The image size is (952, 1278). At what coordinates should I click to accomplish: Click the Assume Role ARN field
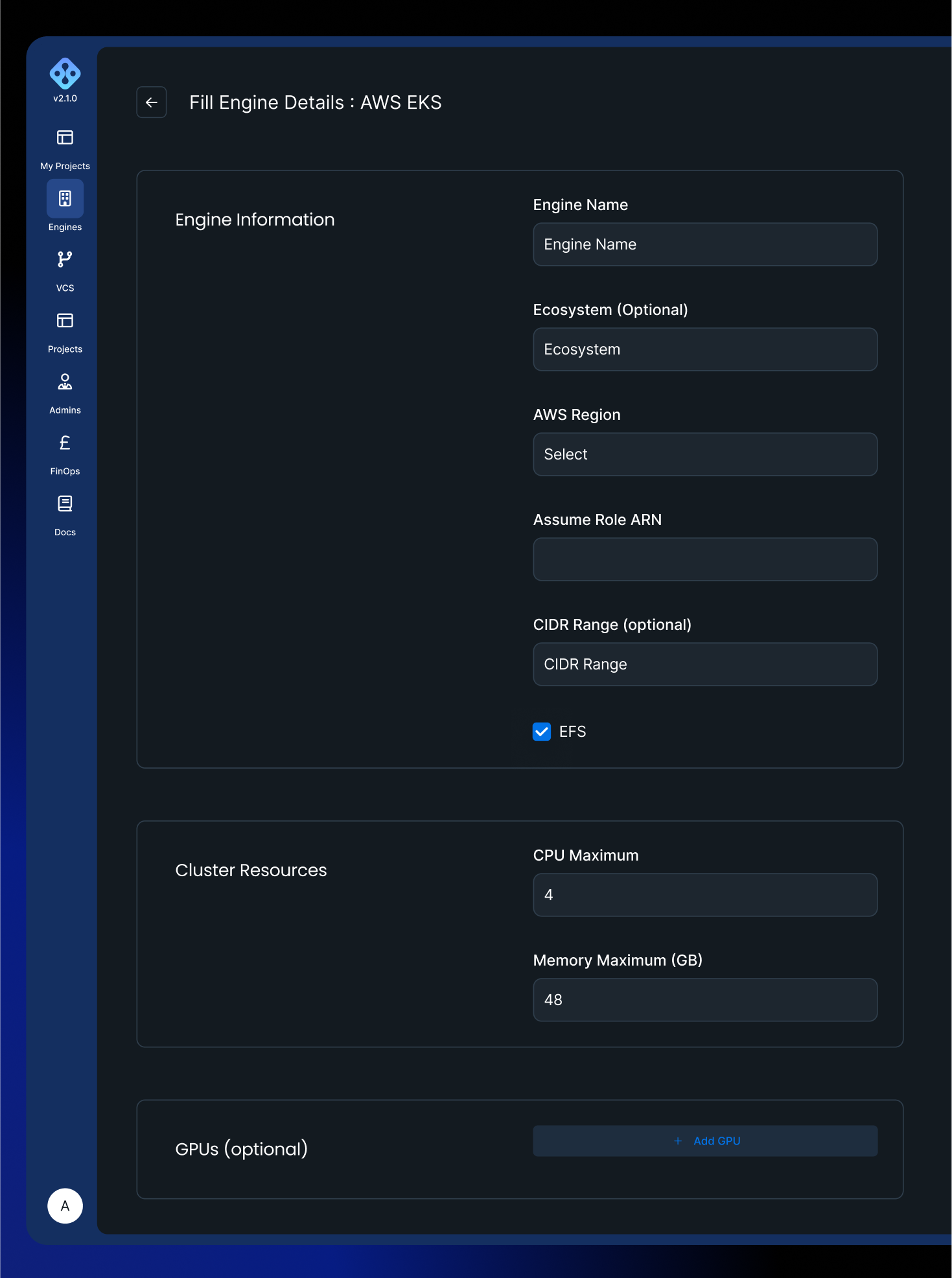point(705,559)
